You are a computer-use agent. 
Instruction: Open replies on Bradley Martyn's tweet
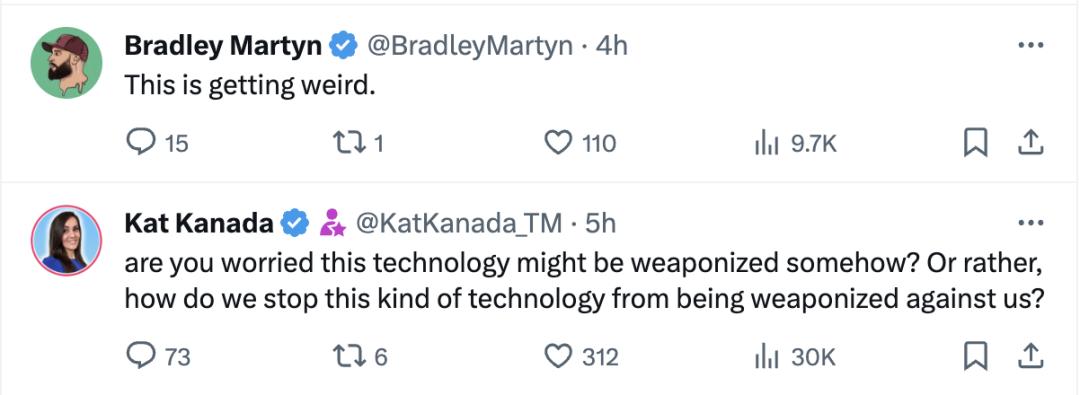coord(157,143)
